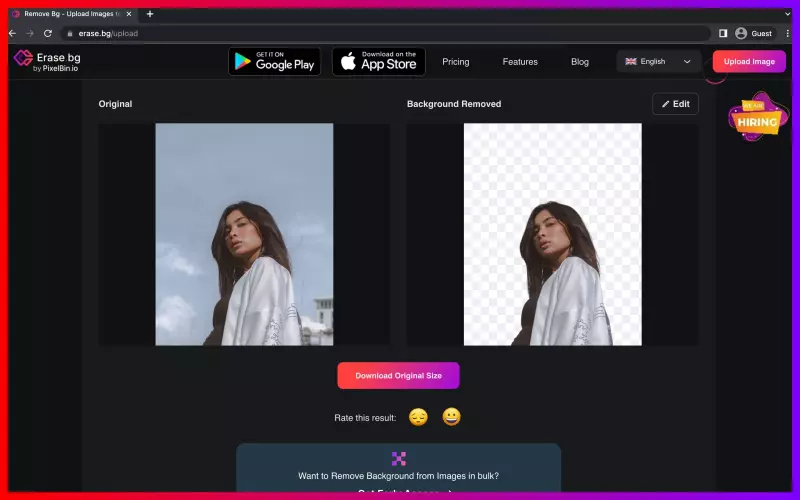Toggle the browser side panel icon
Image resolution: width=800 pixels, height=500 pixels.
coord(723,33)
